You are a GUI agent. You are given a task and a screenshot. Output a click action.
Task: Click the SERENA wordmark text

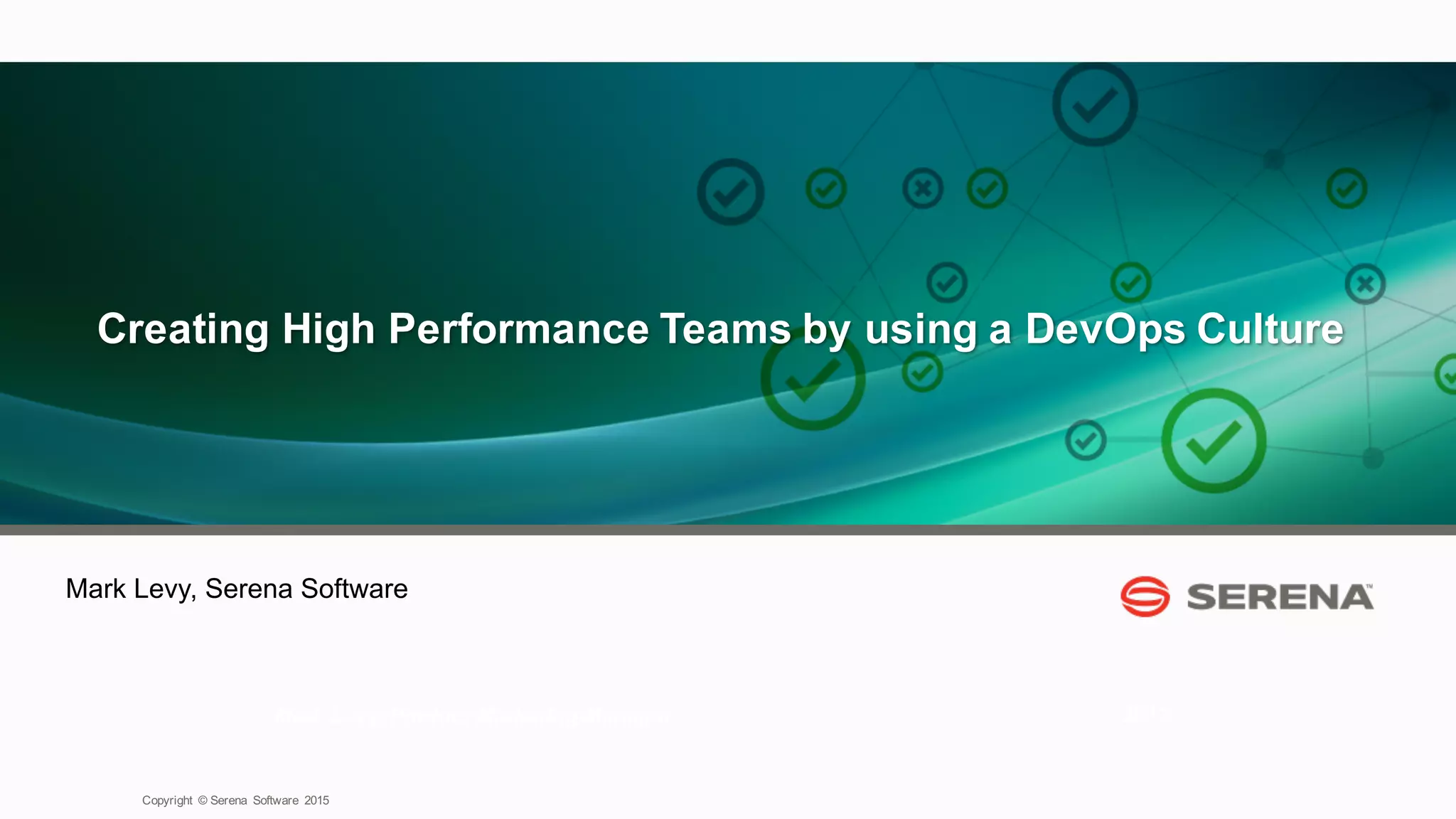click(1280, 597)
